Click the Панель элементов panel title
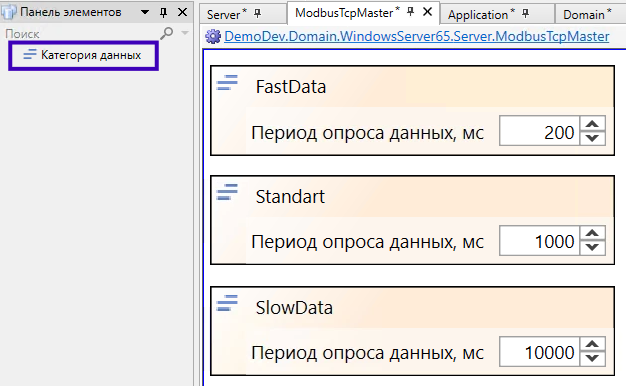 (x=71, y=12)
